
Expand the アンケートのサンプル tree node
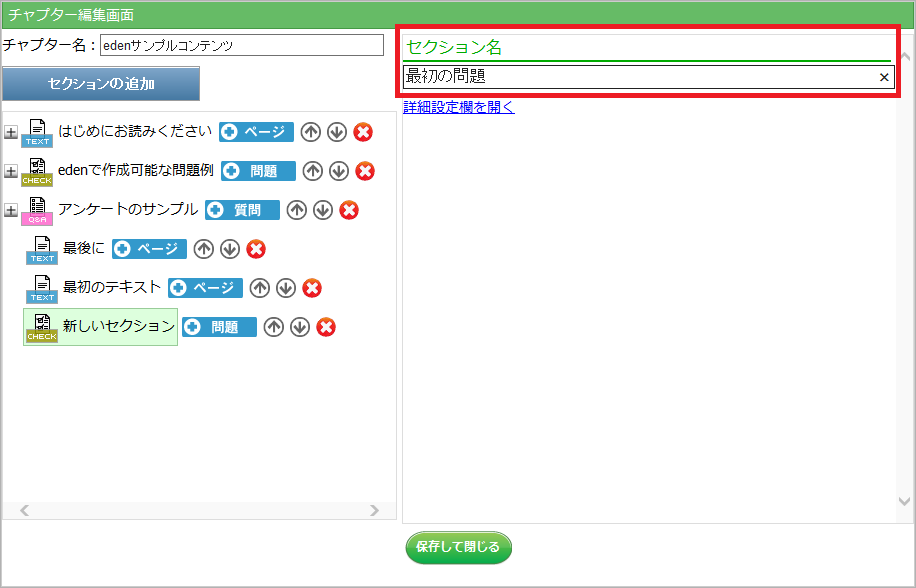(11, 210)
